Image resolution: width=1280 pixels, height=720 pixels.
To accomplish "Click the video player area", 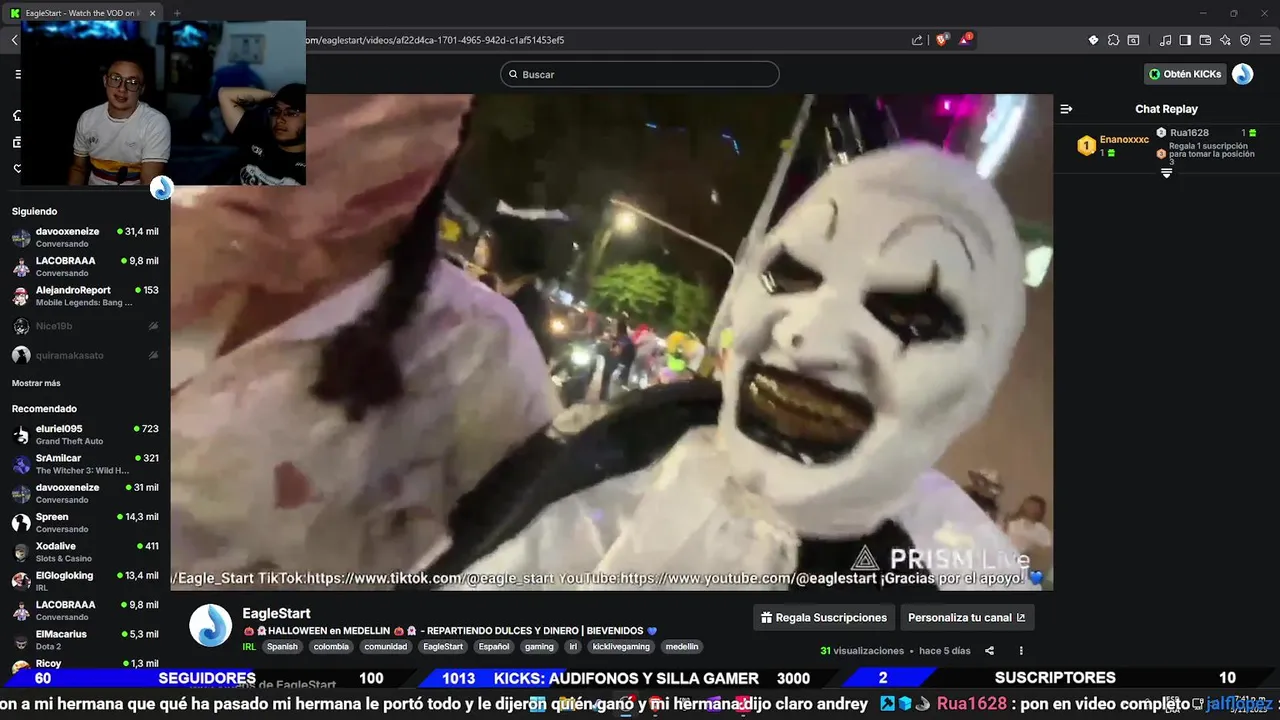I will 611,342.
